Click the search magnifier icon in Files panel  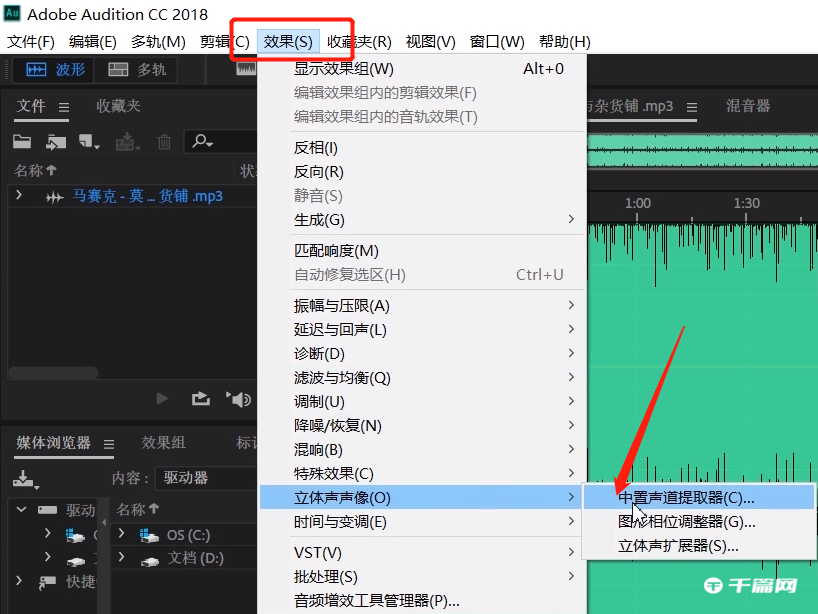tap(200, 142)
